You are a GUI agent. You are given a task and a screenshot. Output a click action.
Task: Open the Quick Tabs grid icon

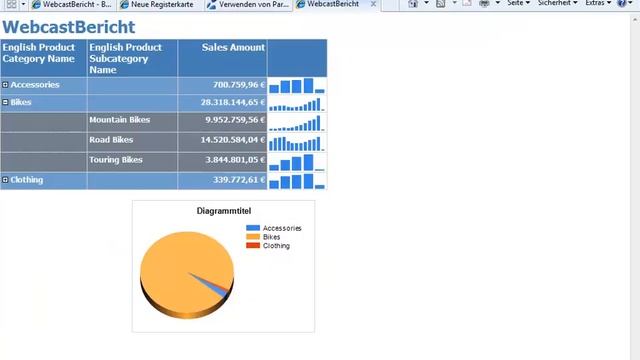(11, 4)
